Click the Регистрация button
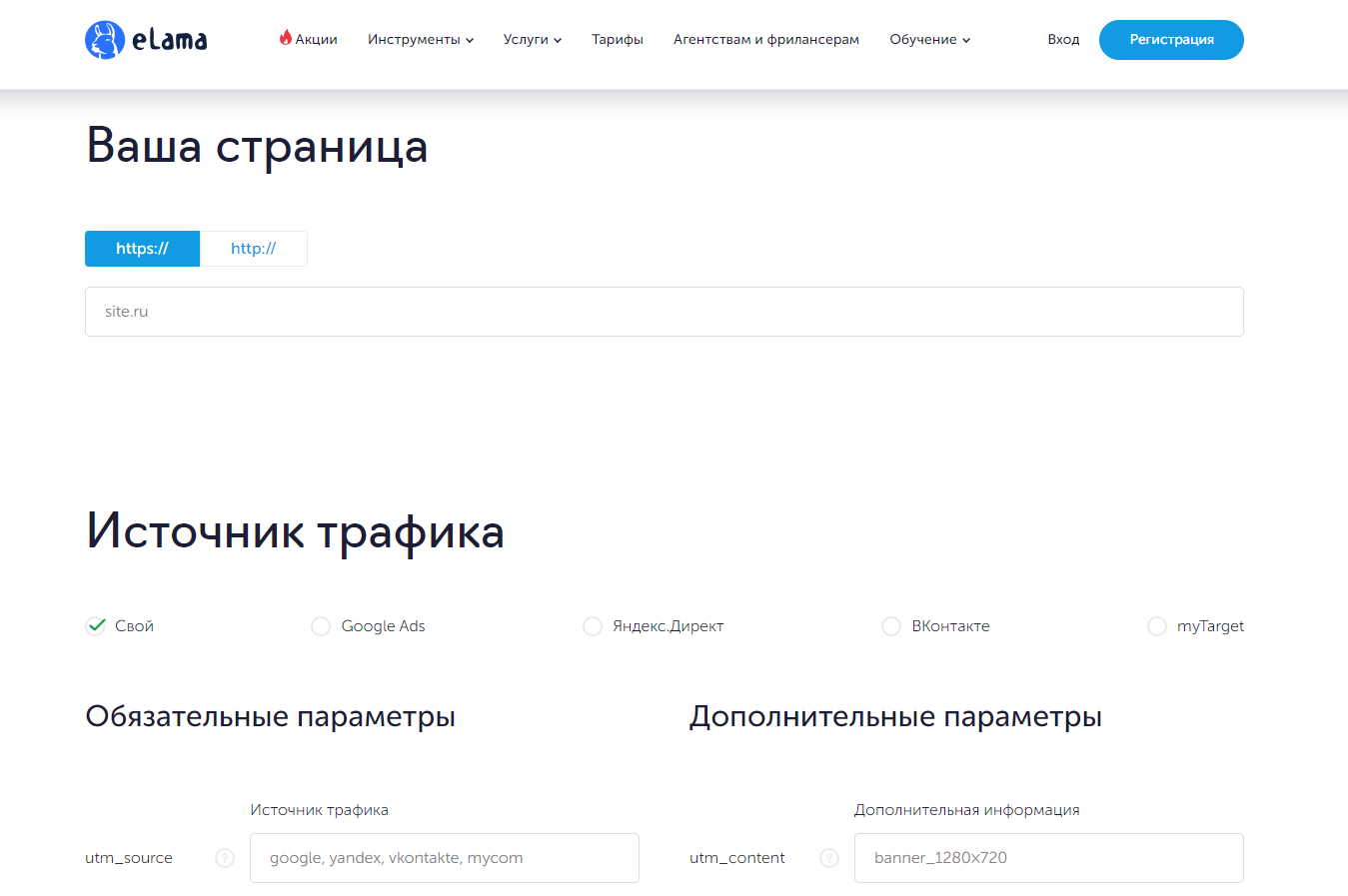 1171,40
